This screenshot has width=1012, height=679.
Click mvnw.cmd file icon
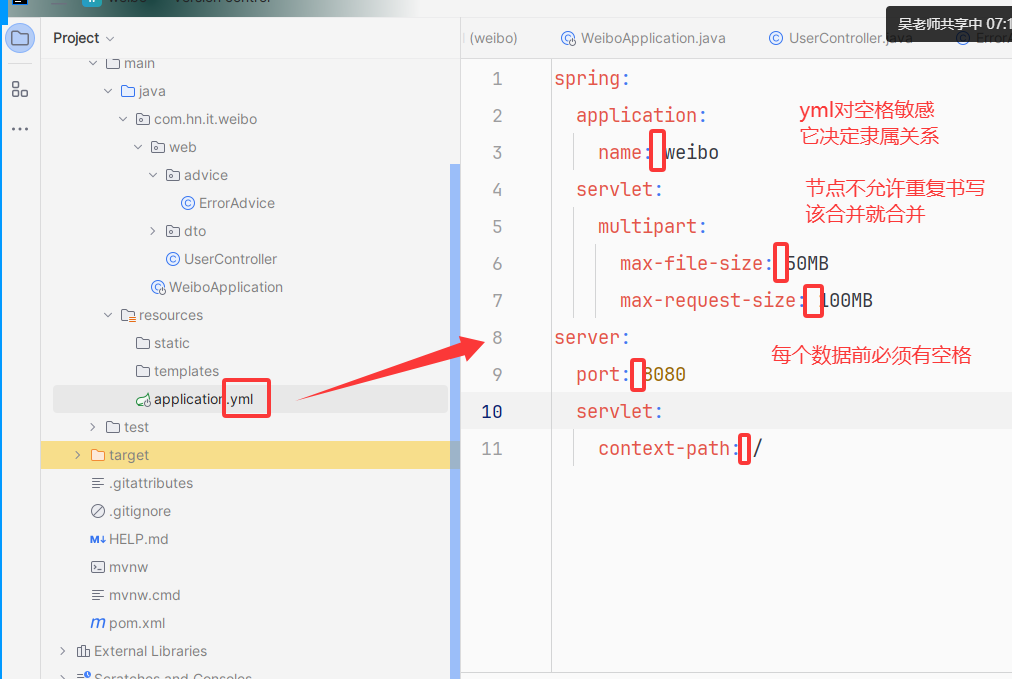[x=98, y=595]
